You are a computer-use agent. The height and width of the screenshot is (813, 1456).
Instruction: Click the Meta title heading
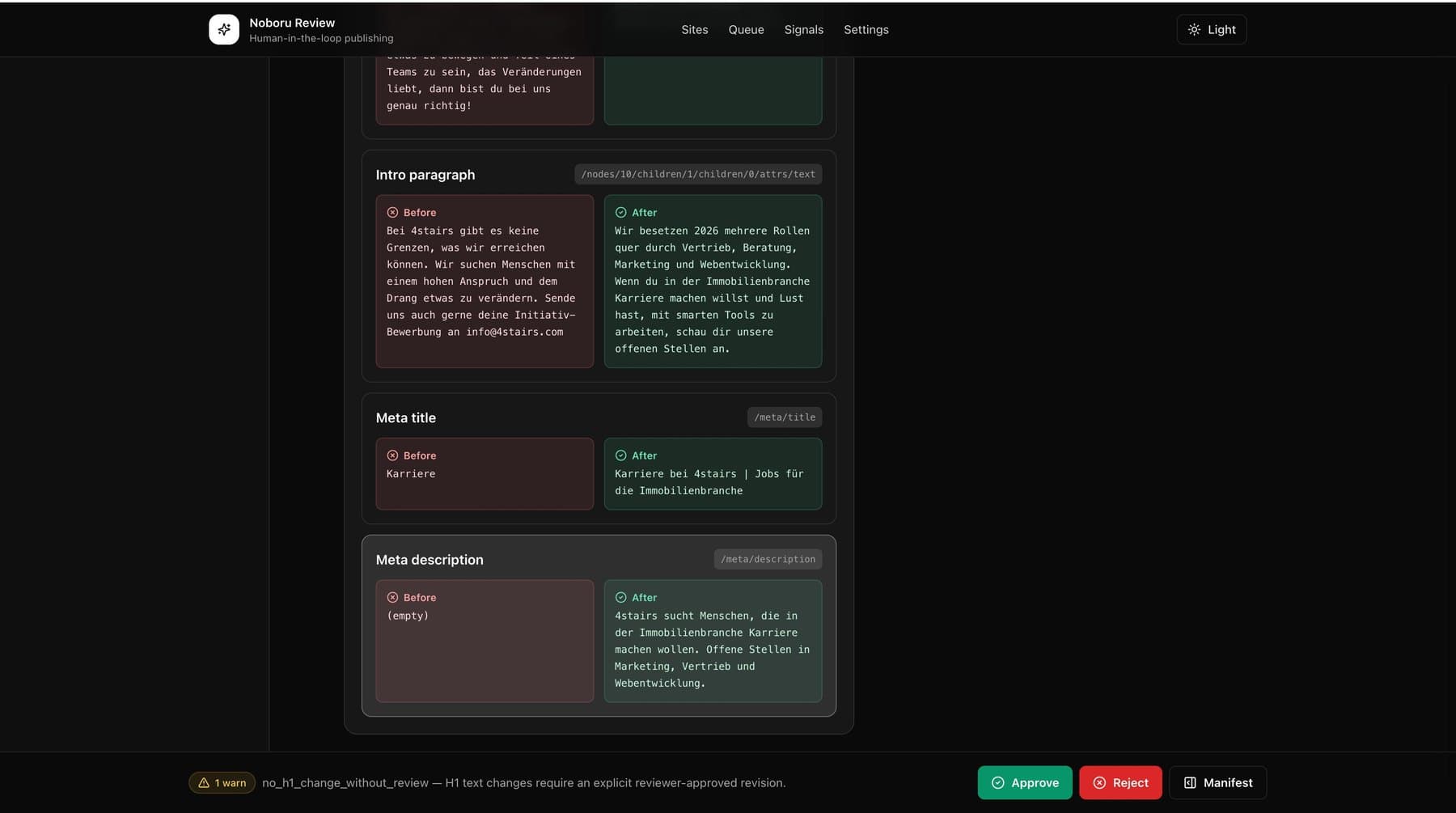[x=405, y=417]
